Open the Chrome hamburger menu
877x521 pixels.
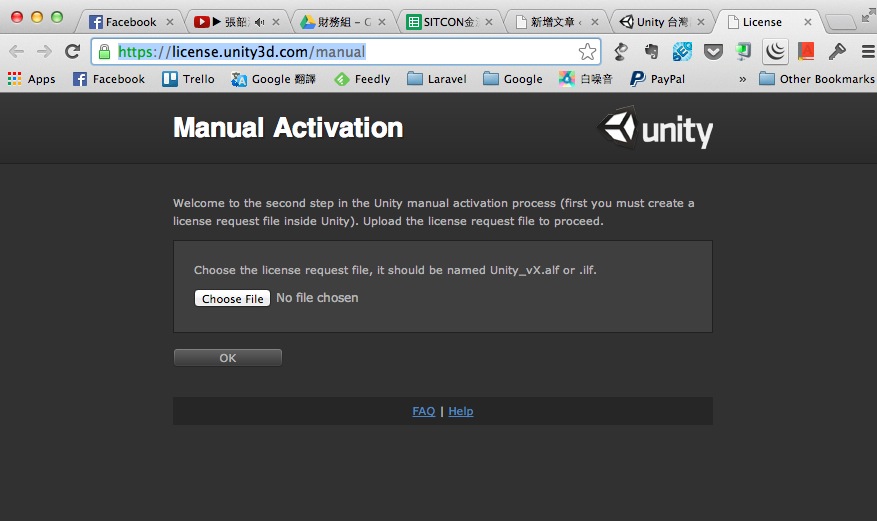click(868, 52)
